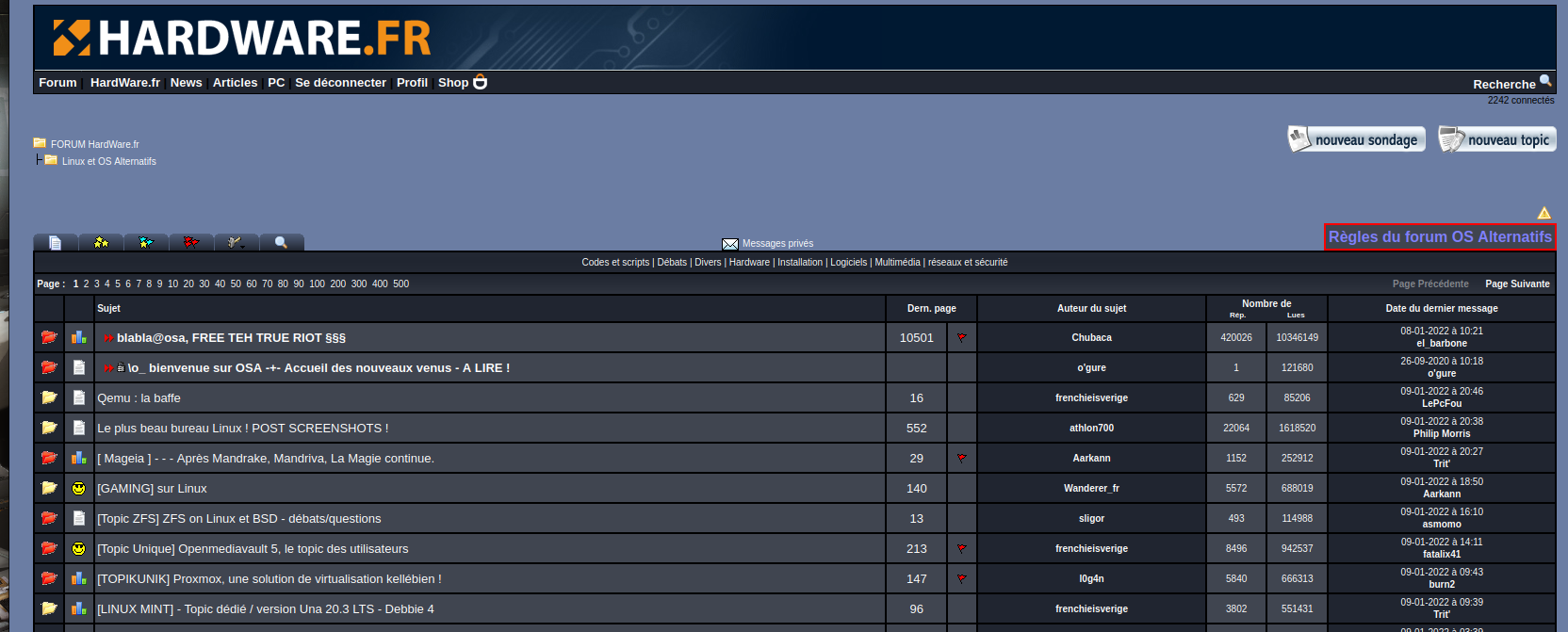The width and height of the screenshot is (1568, 632).
Task: Open the hammer tools dropdown tab
Action: pyautogui.click(x=237, y=242)
